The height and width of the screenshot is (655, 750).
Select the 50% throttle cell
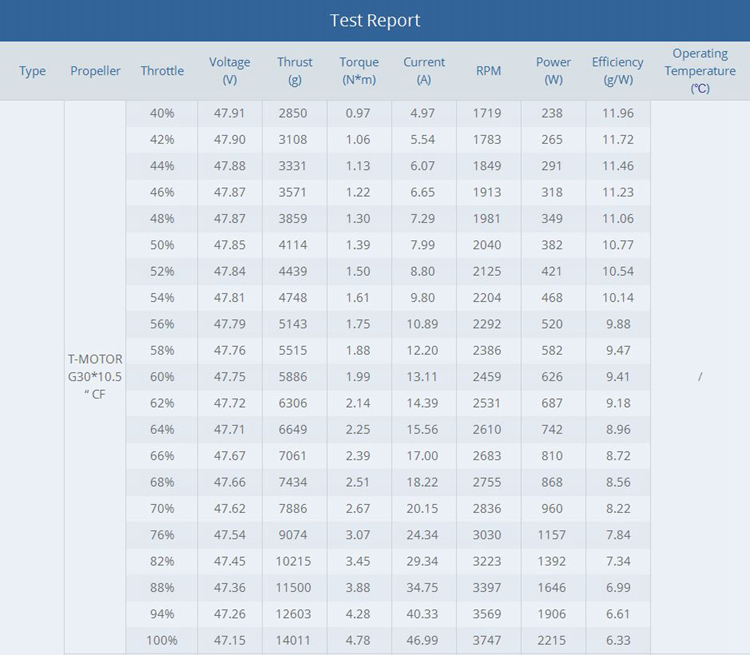point(162,245)
